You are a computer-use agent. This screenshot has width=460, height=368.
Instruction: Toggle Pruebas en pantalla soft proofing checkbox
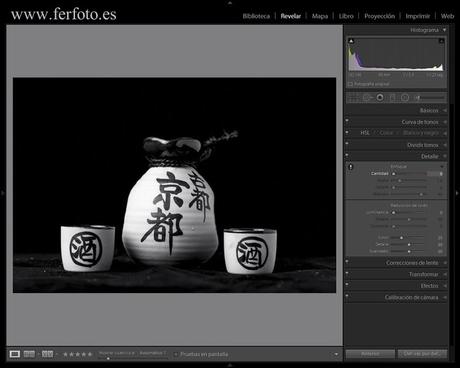tap(176, 354)
